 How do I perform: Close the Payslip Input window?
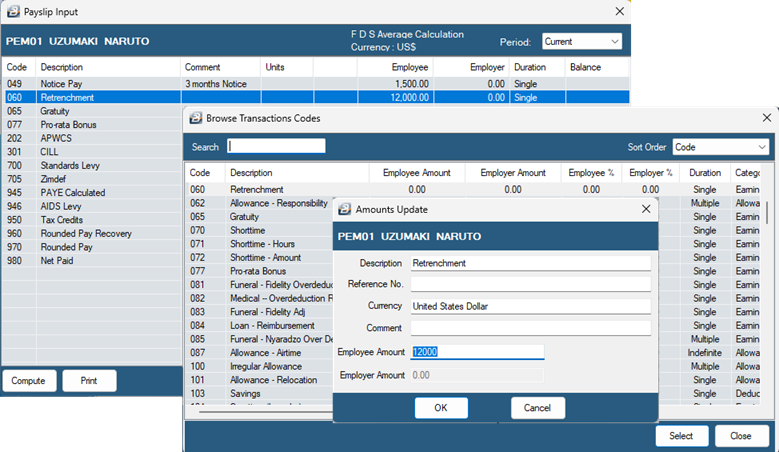(x=620, y=11)
